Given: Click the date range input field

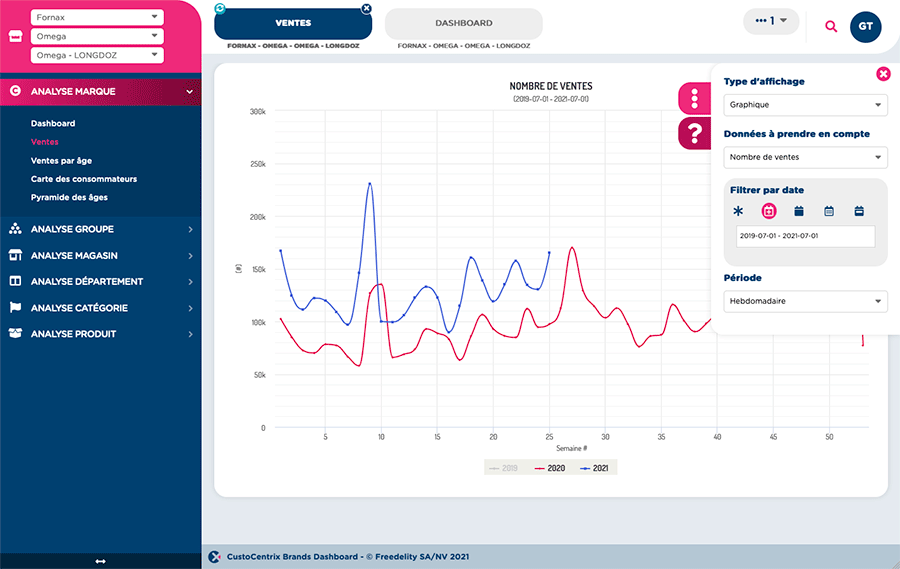Looking at the screenshot, I should pos(805,236).
